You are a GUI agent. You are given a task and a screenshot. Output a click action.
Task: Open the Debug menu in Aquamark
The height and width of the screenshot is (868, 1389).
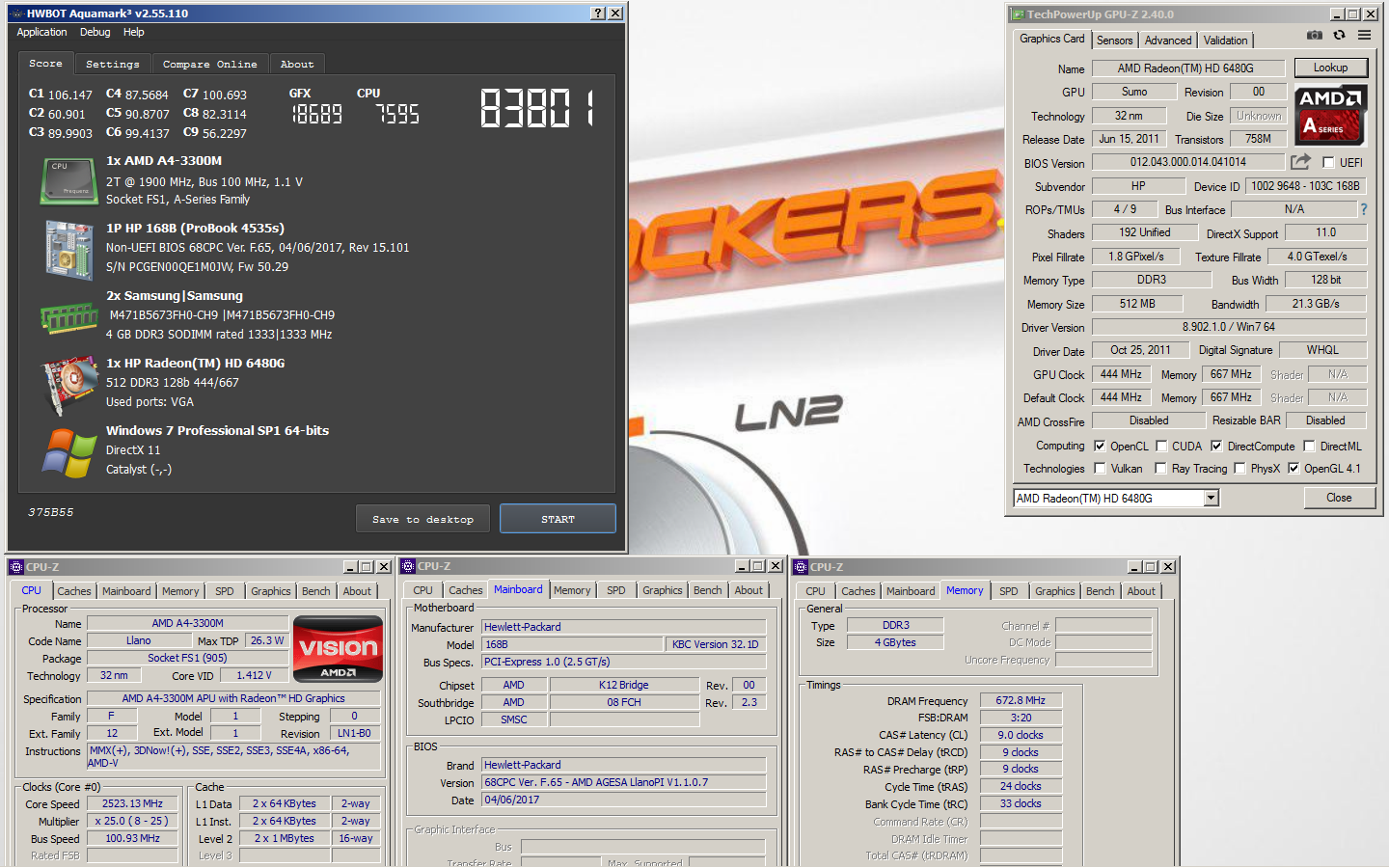pyautogui.click(x=95, y=32)
